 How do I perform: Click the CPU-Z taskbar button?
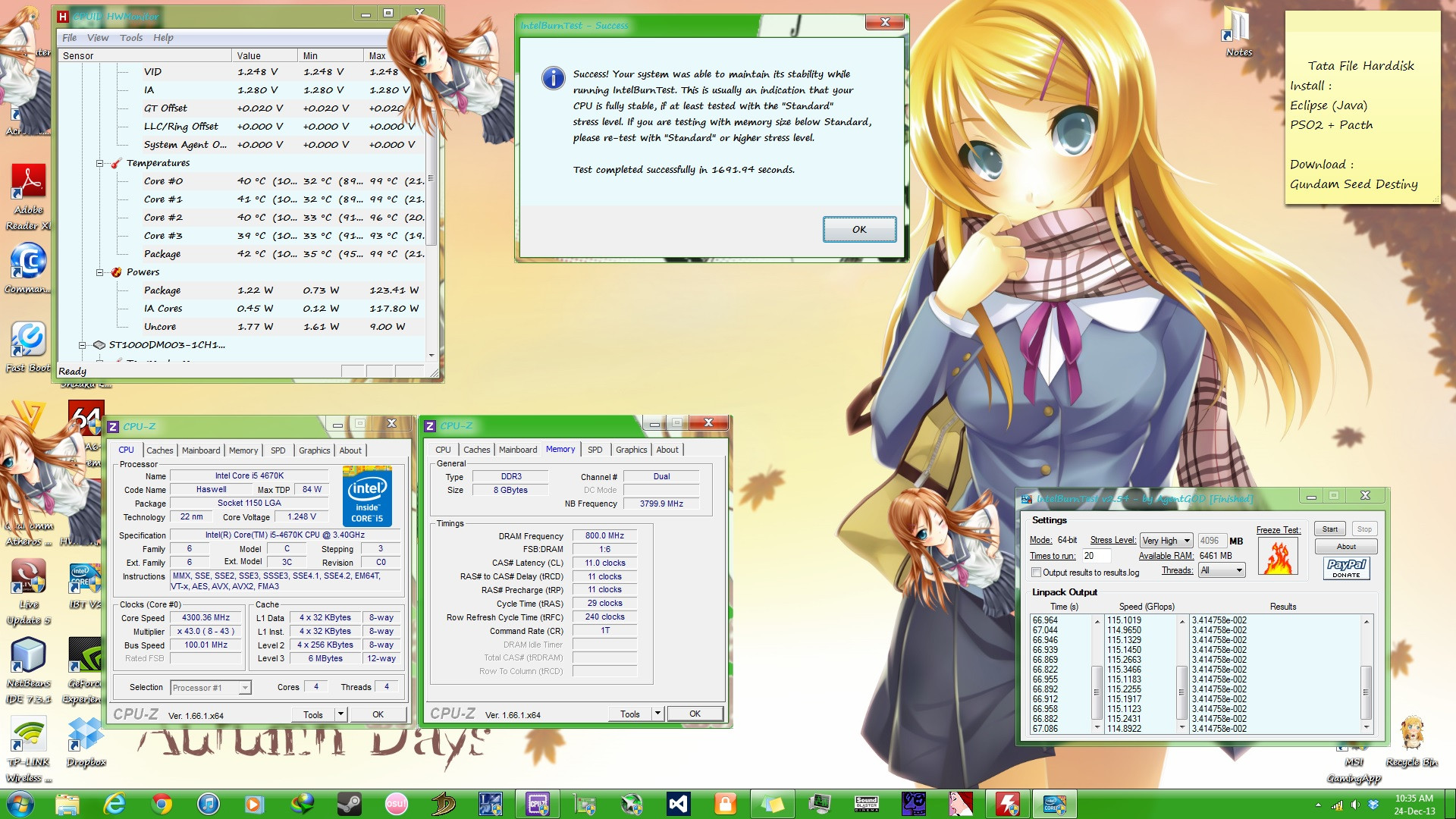click(x=538, y=804)
